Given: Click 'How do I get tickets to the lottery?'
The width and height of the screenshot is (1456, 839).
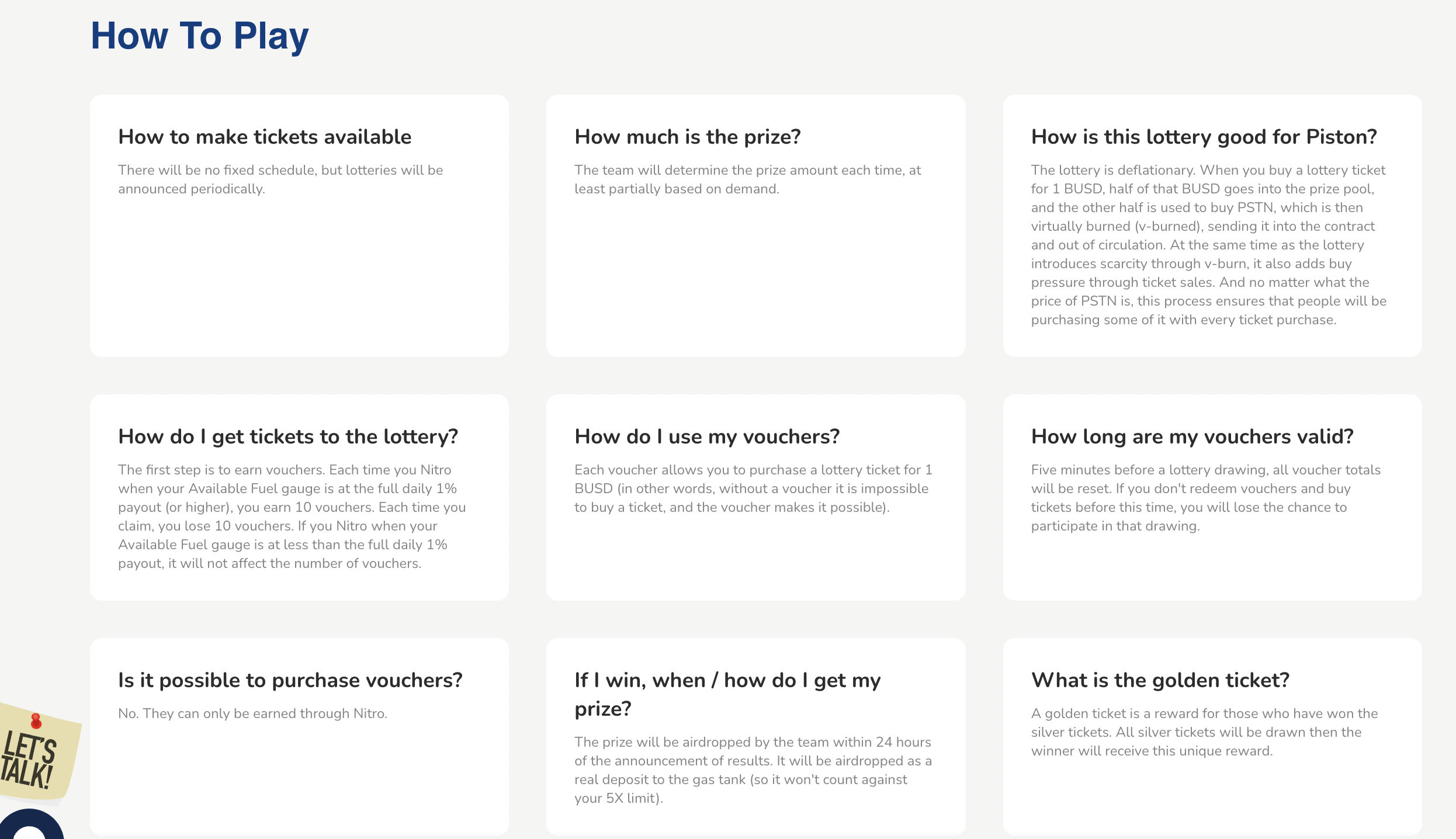Looking at the screenshot, I should [x=288, y=436].
